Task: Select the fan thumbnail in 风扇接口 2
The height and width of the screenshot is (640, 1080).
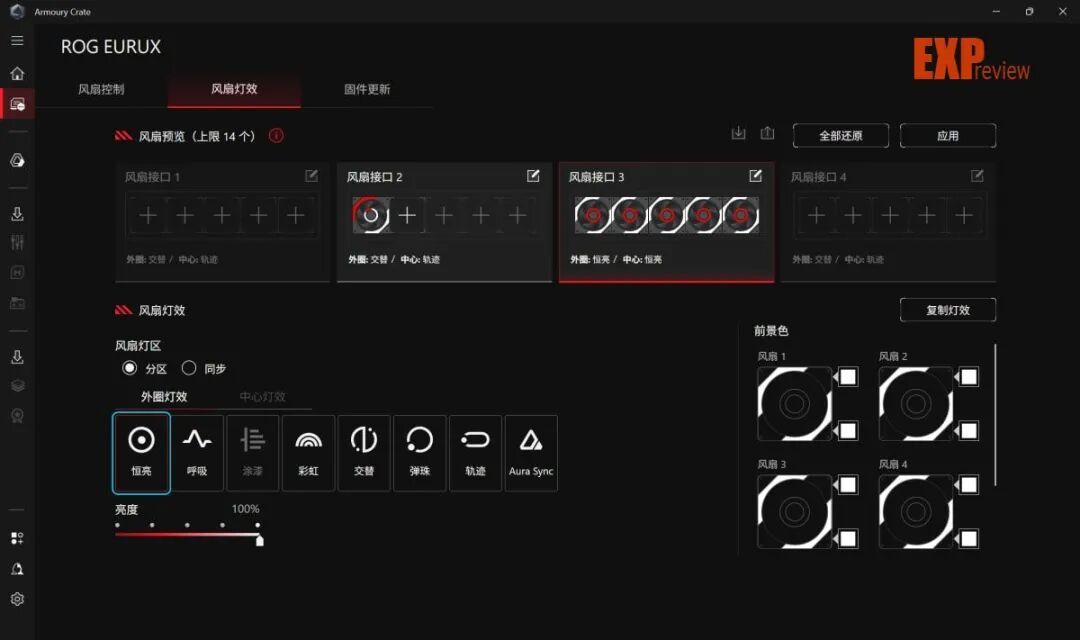Action: click(x=371, y=216)
